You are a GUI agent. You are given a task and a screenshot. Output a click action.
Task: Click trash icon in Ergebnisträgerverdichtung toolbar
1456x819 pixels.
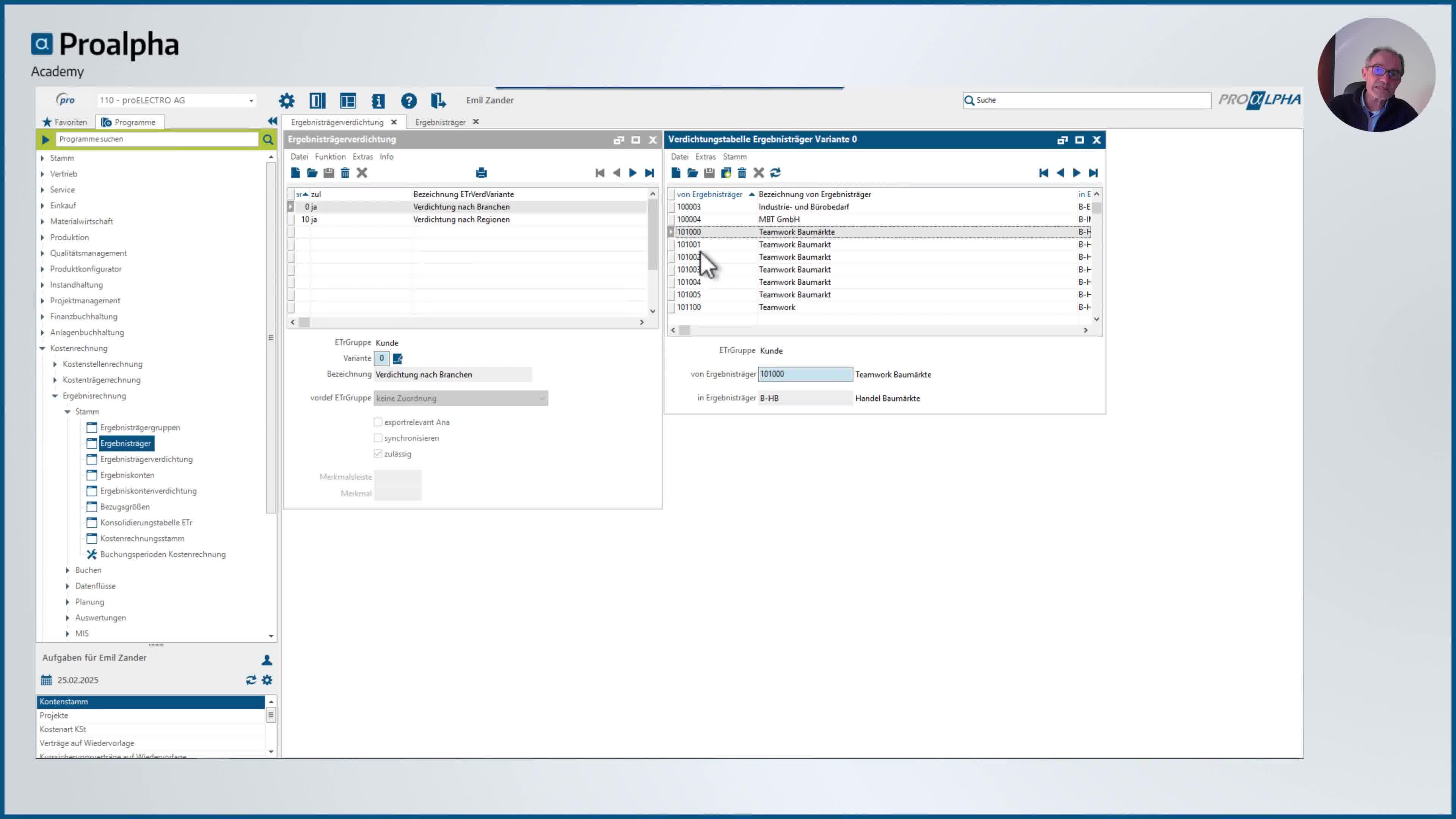click(345, 173)
